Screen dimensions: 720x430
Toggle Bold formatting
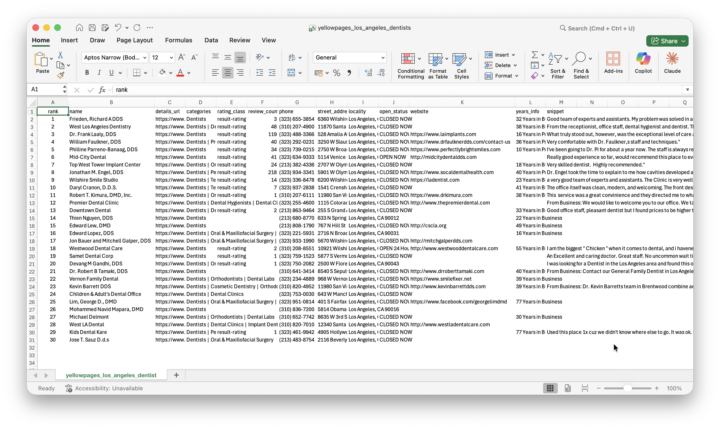(87, 73)
